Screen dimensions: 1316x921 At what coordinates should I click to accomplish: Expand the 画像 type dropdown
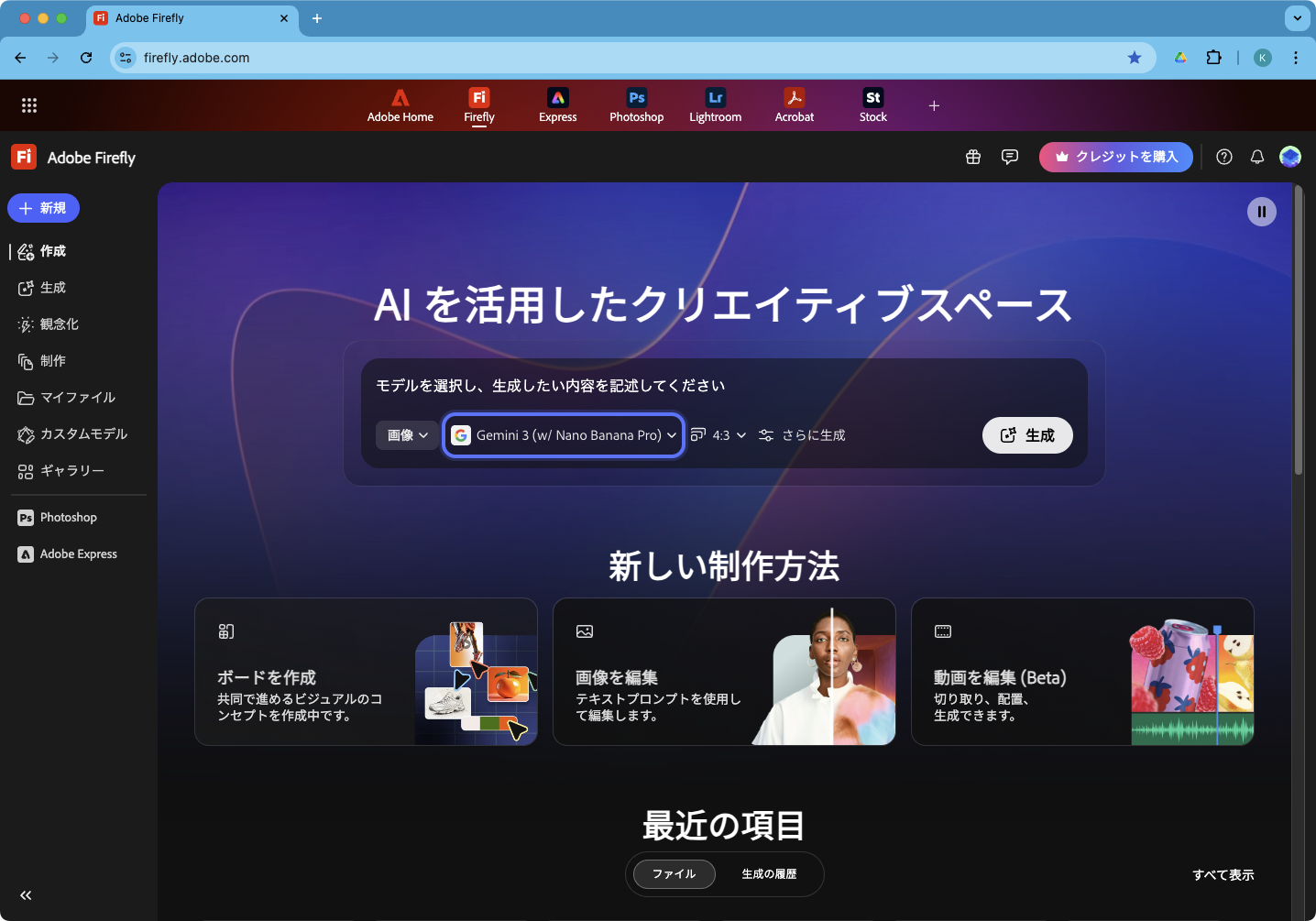[407, 435]
